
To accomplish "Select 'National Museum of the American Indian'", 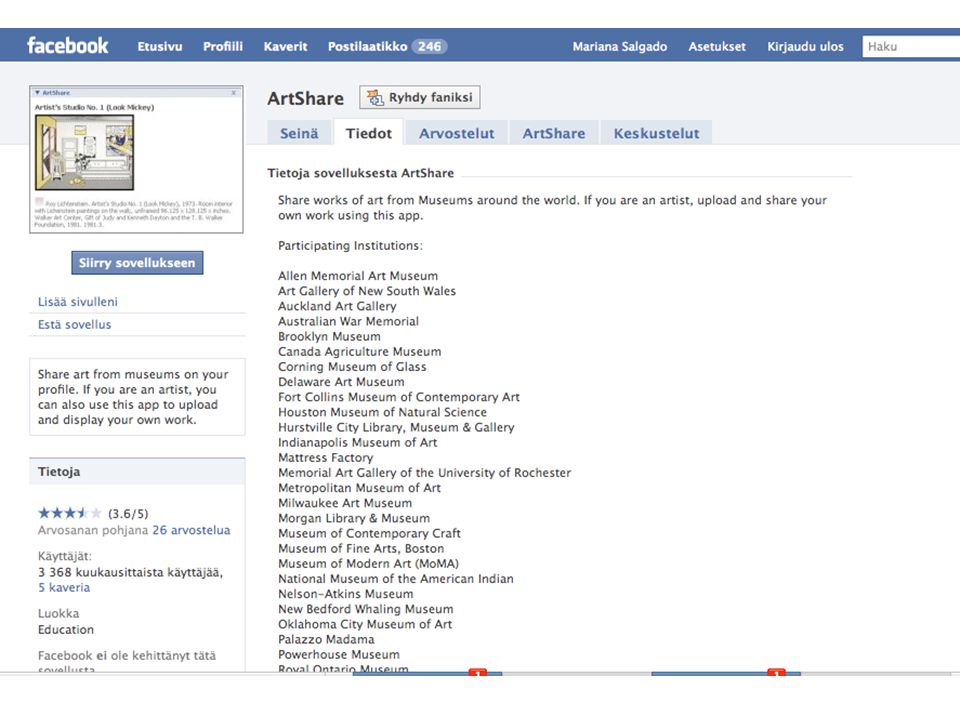I will (x=396, y=579).
